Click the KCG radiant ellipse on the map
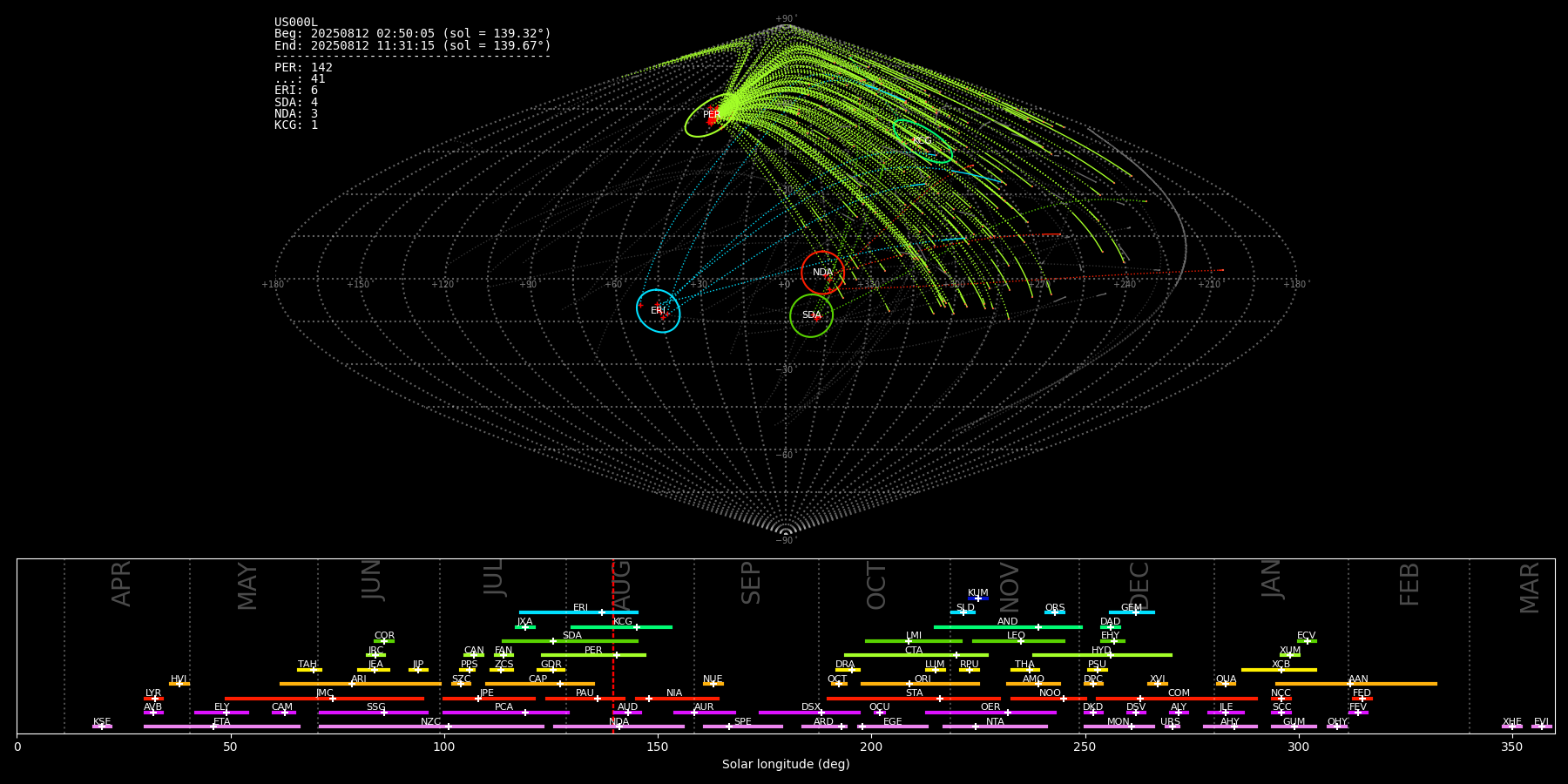This screenshot has width=1568, height=784. pyautogui.click(x=923, y=141)
